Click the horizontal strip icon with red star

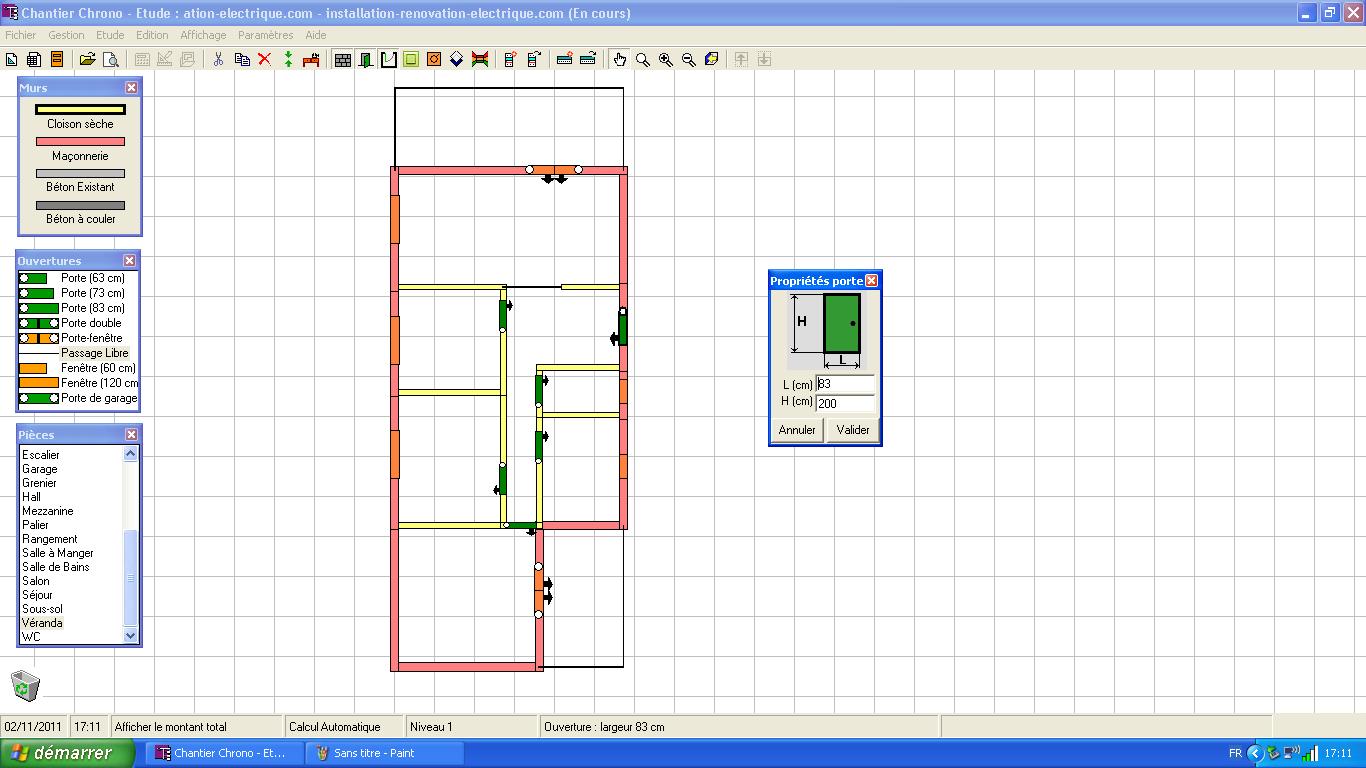(x=565, y=59)
